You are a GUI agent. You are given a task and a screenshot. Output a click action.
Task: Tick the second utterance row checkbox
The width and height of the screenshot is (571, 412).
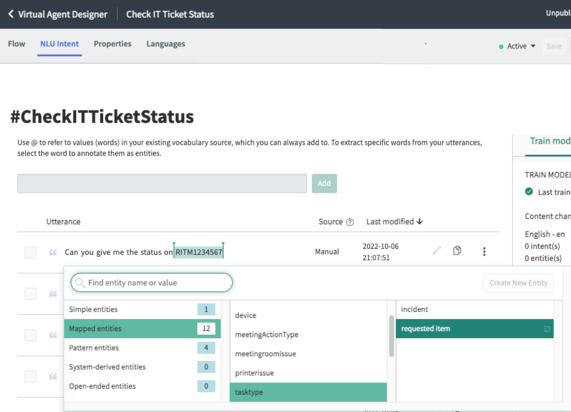(x=31, y=294)
